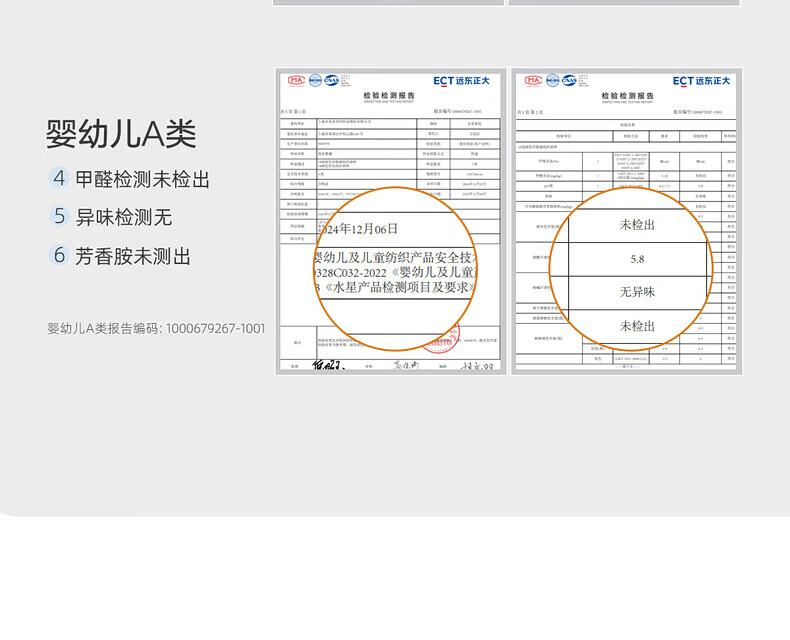Click the top 未检出 result in magnifier
This screenshot has height=640, width=790.
(638, 225)
